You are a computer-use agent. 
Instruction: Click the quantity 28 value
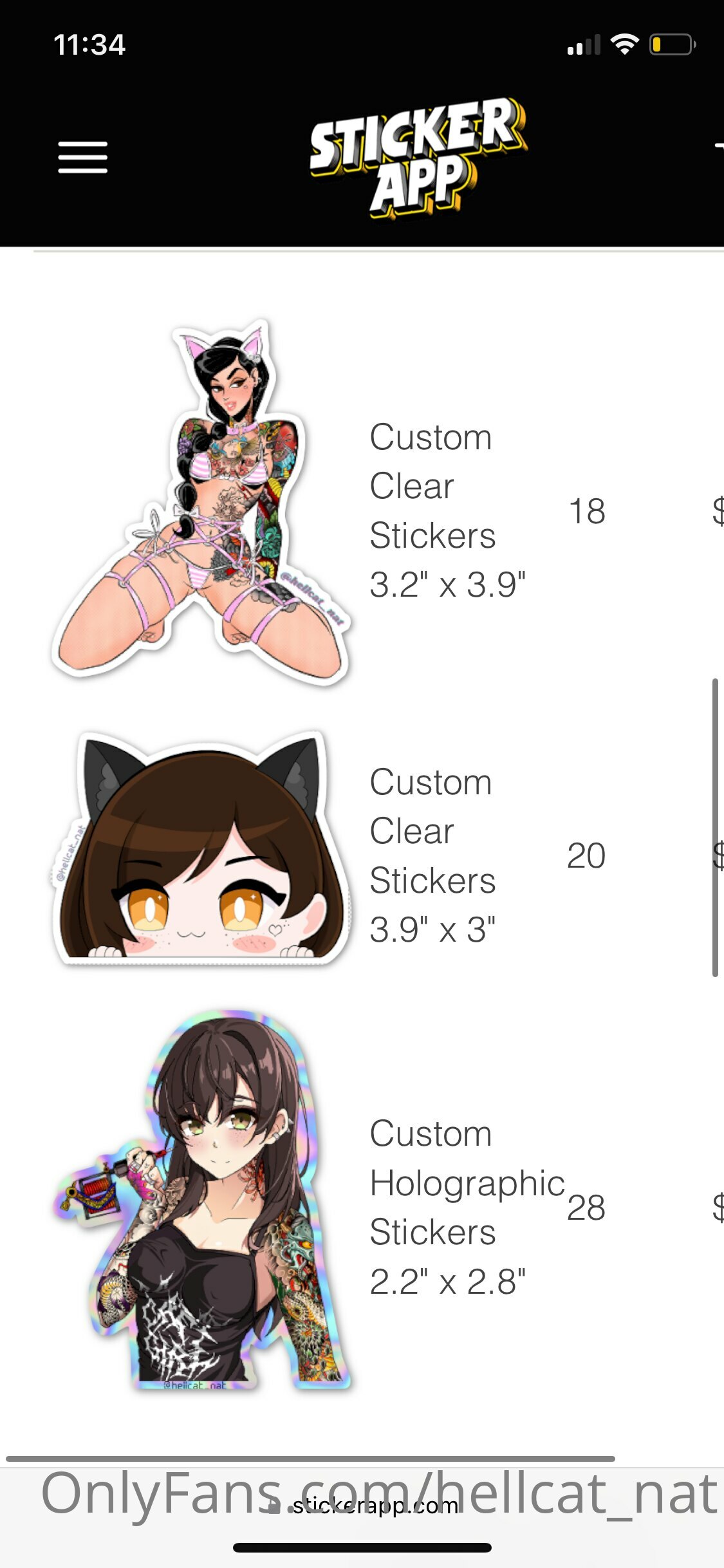[x=586, y=1208]
